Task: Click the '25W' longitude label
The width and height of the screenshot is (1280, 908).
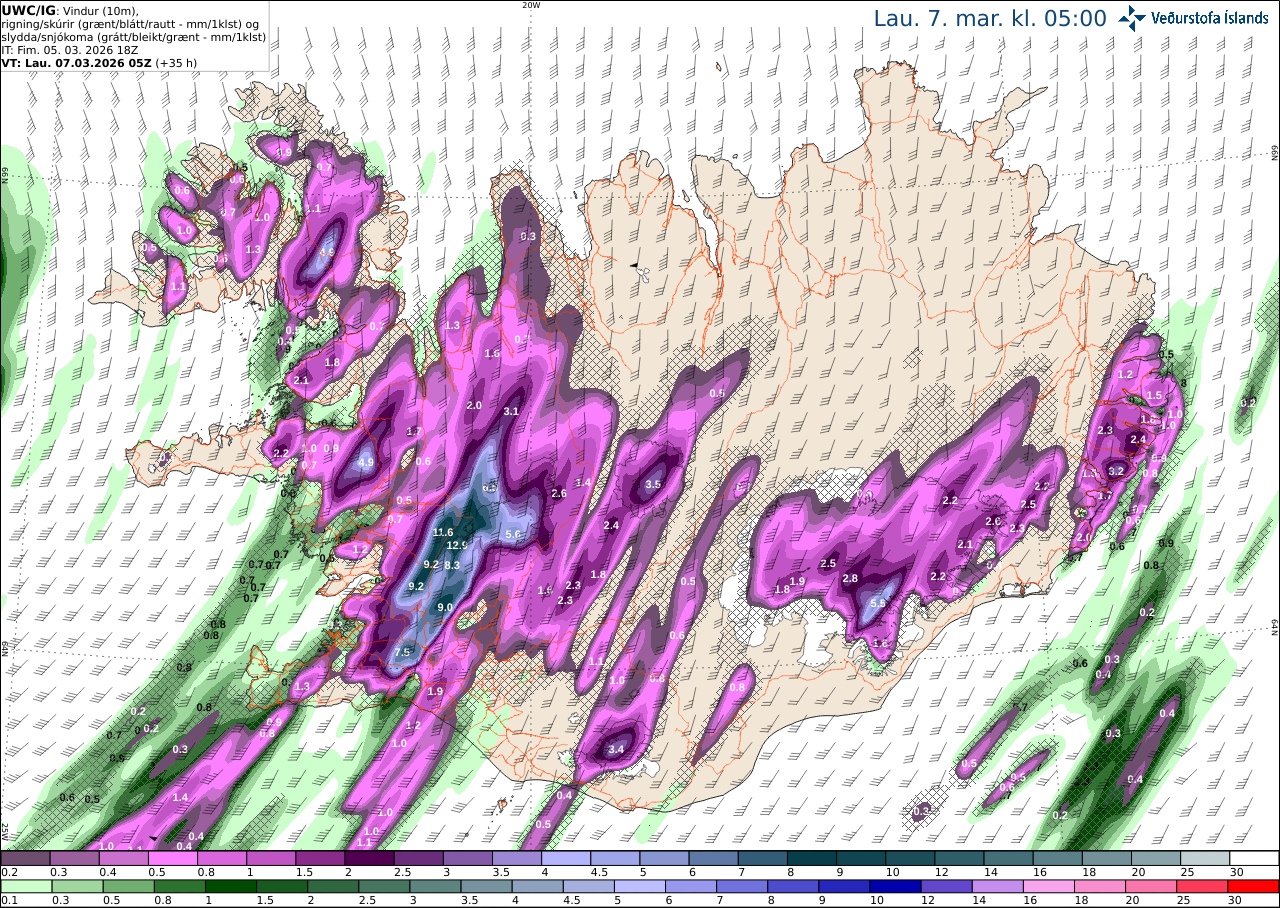Action: click(5, 832)
